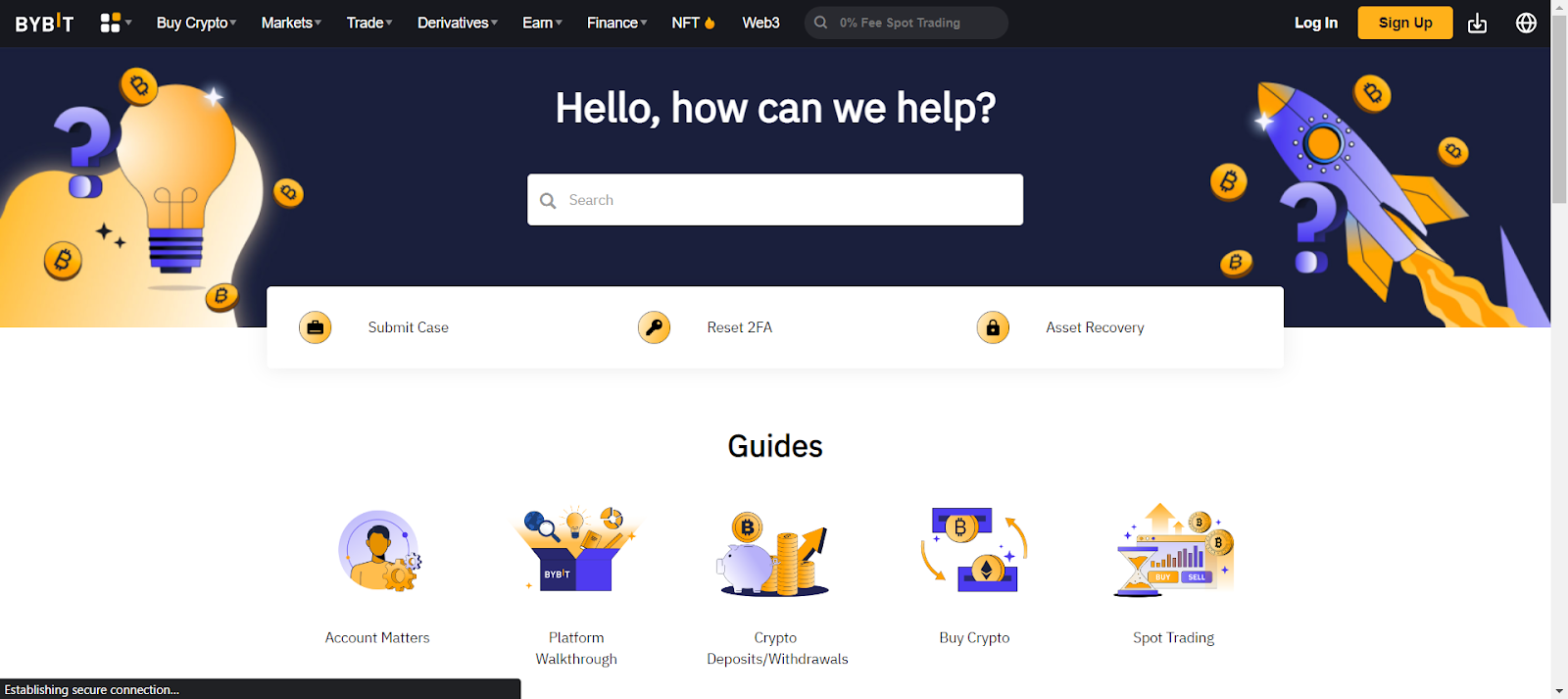Screen dimensions: 1568x699
Task: Click the Log In link
Action: (x=1315, y=23)
